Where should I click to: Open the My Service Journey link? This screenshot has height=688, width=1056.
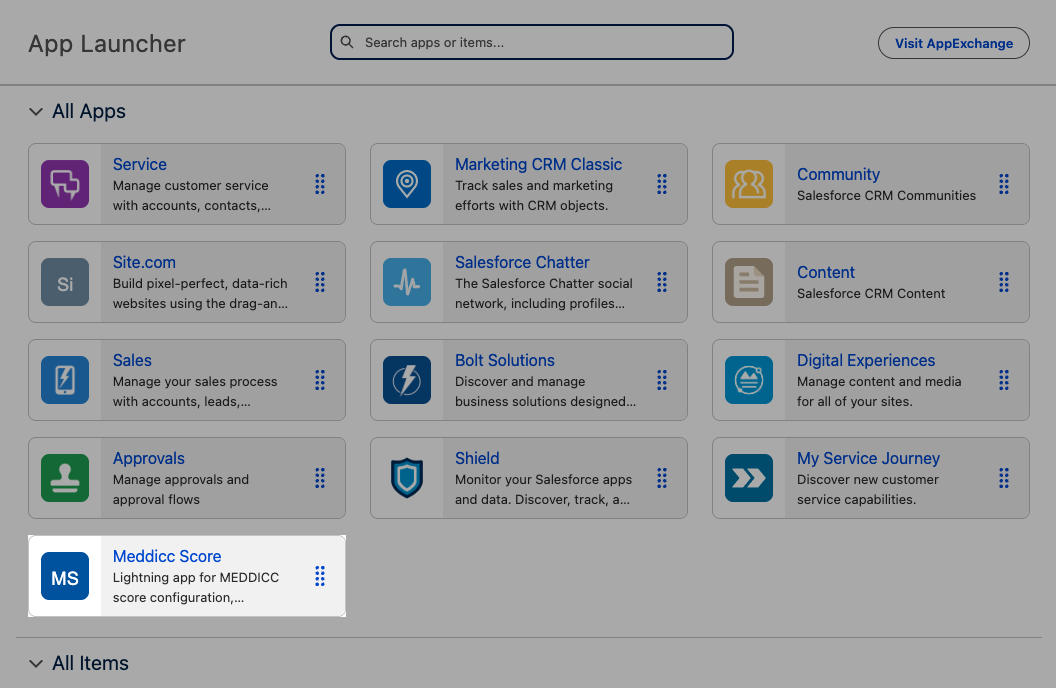tap(868, 458)
